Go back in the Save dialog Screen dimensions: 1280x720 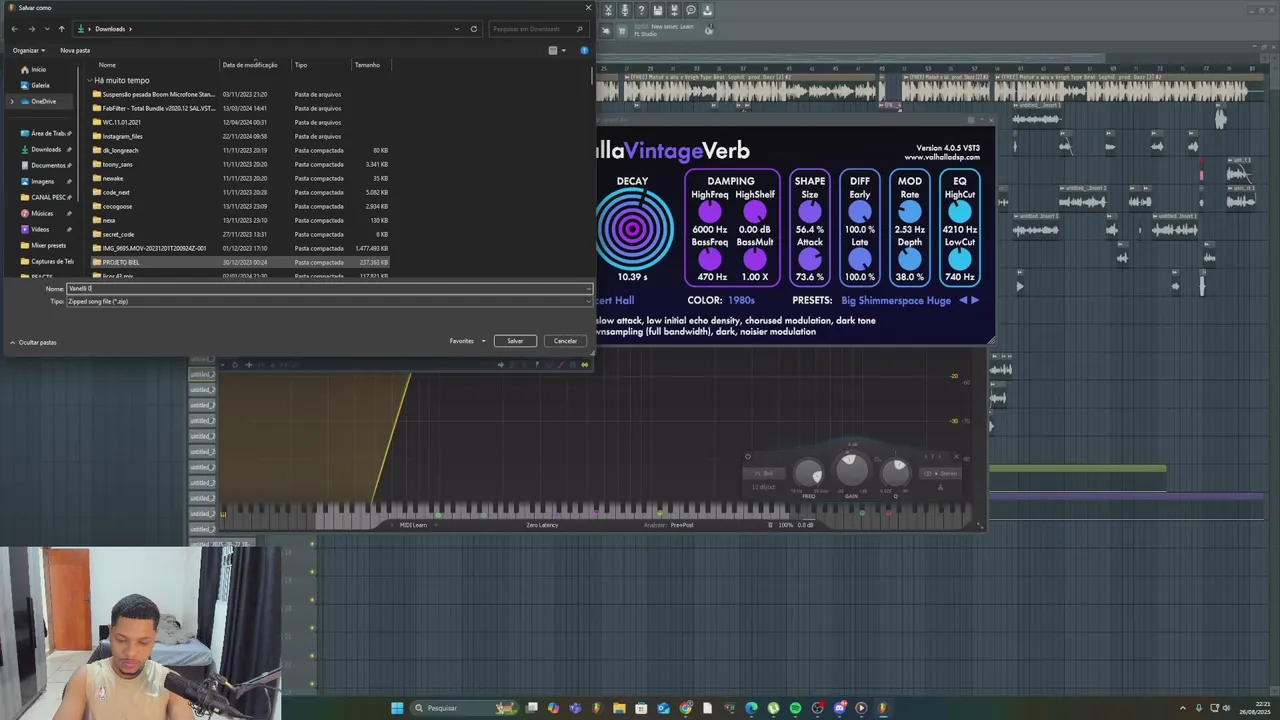coord(14,29)
